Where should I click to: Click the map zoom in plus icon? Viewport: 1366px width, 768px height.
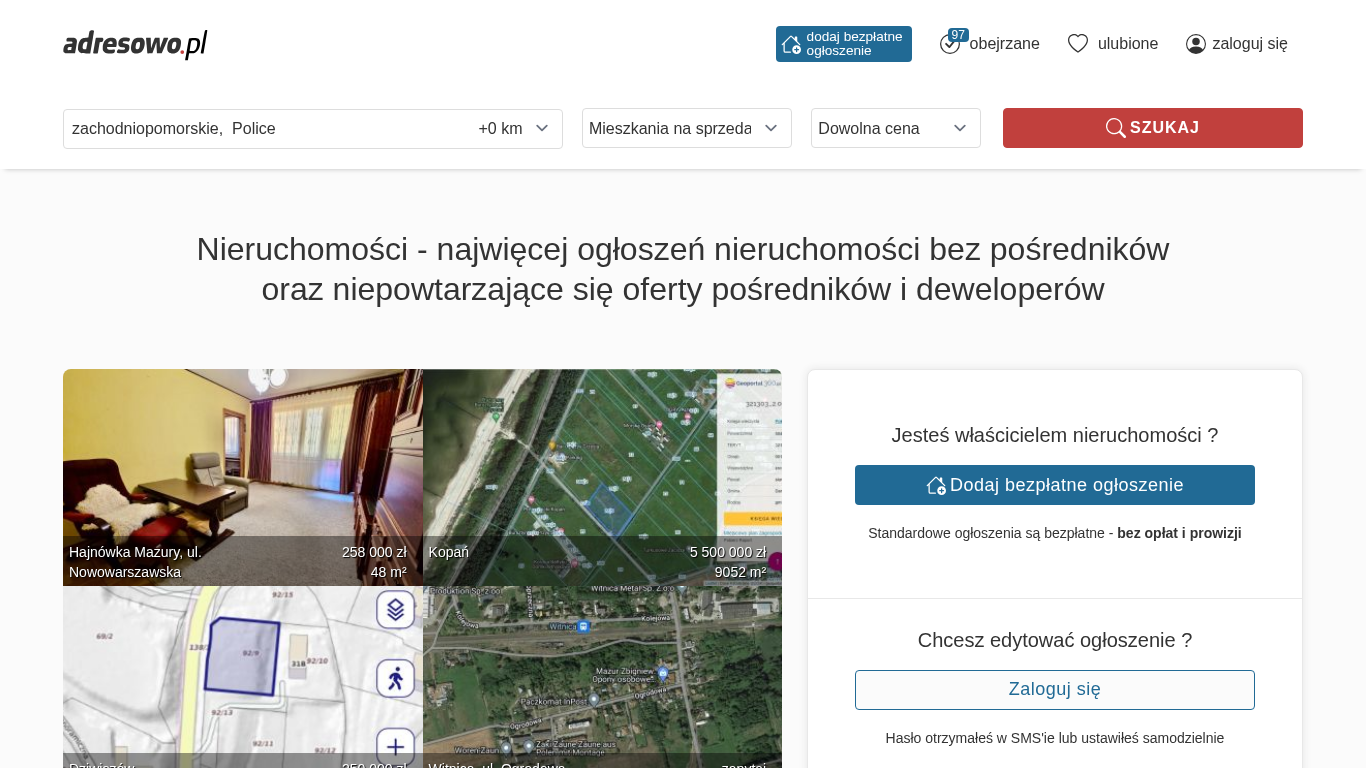(395, 746)
